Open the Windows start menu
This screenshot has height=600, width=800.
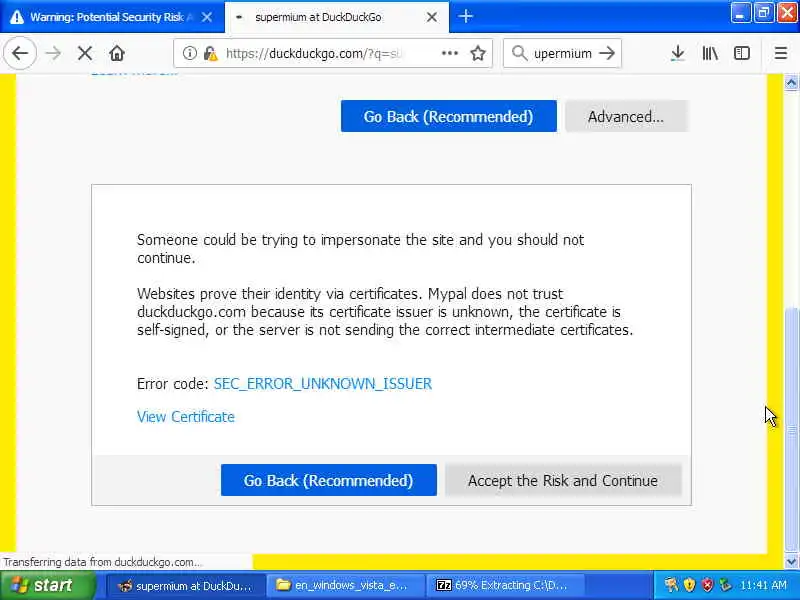tap(47, 585)
